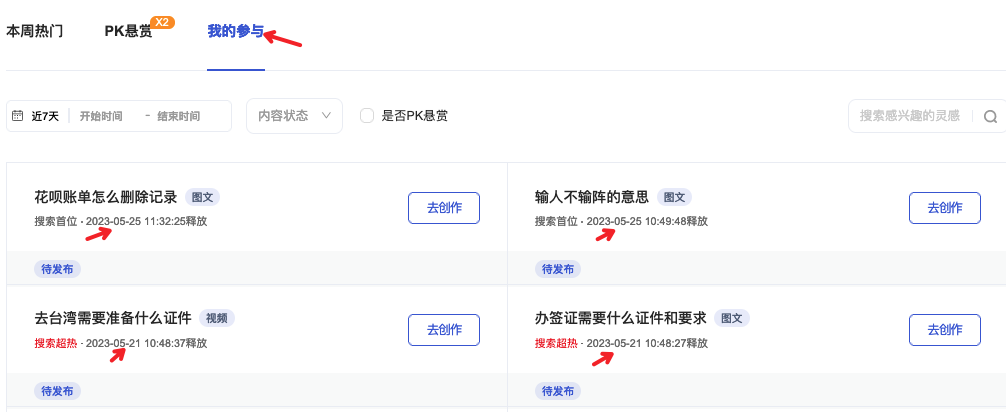1006x412 pixels.
Task: Click the calendar icon in date filter
Action: point(17,116)
